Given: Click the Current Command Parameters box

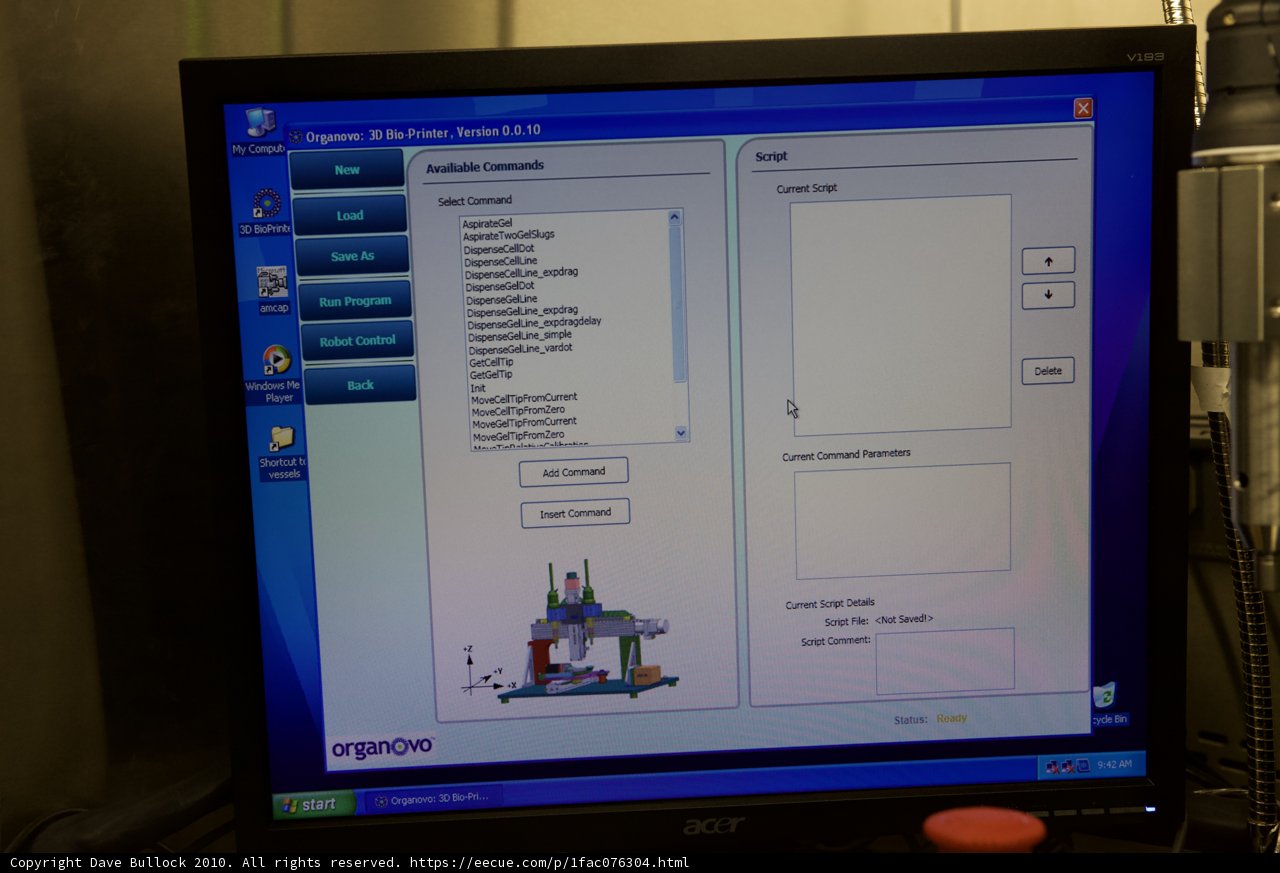Looking at the screenshot, I should 903,521.
